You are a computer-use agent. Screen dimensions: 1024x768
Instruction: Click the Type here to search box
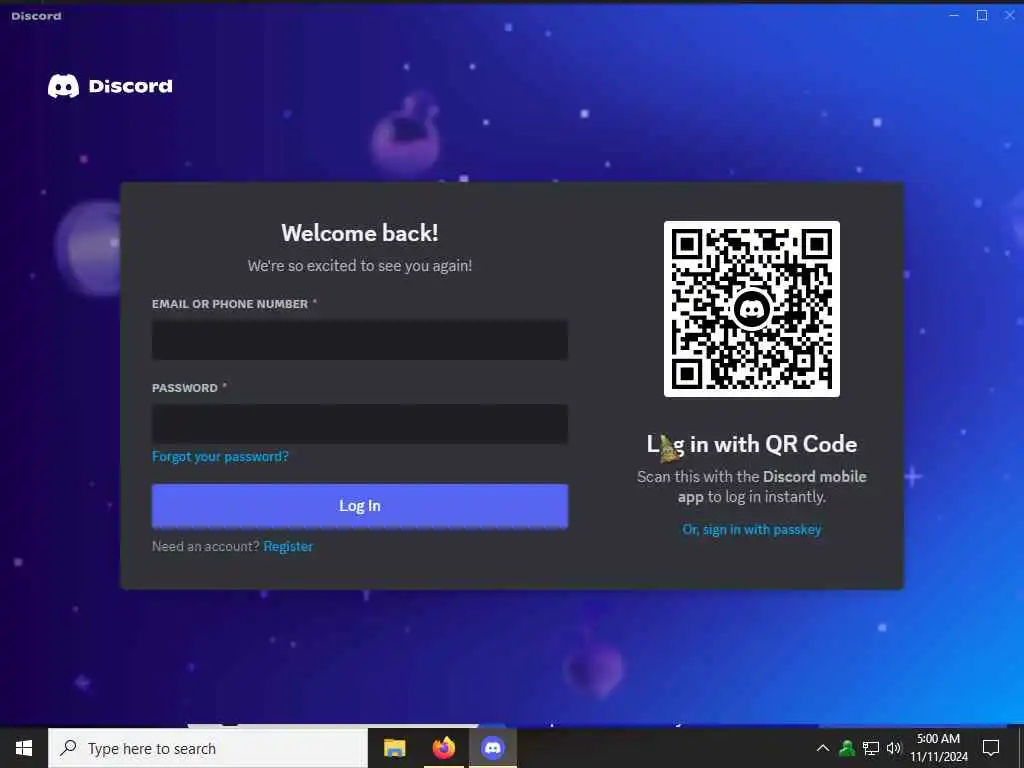click(x=208, y=748)
